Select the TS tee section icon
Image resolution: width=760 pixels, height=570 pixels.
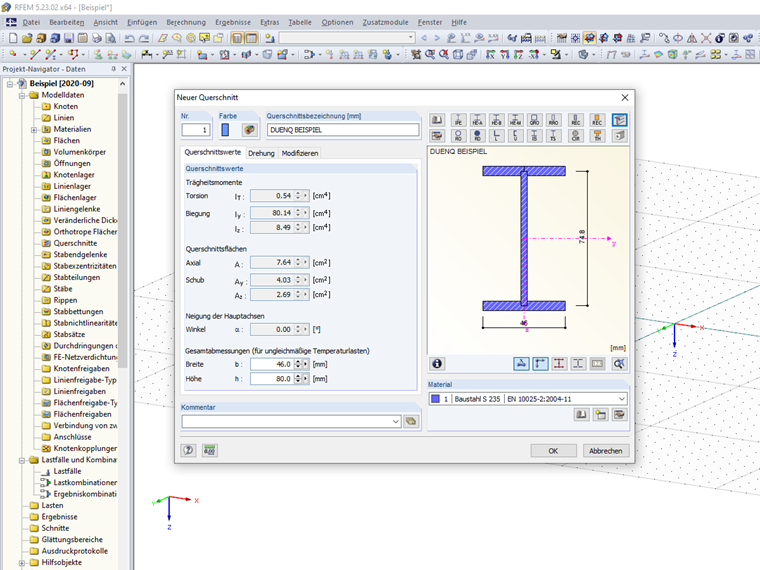[x=554, y=136]
